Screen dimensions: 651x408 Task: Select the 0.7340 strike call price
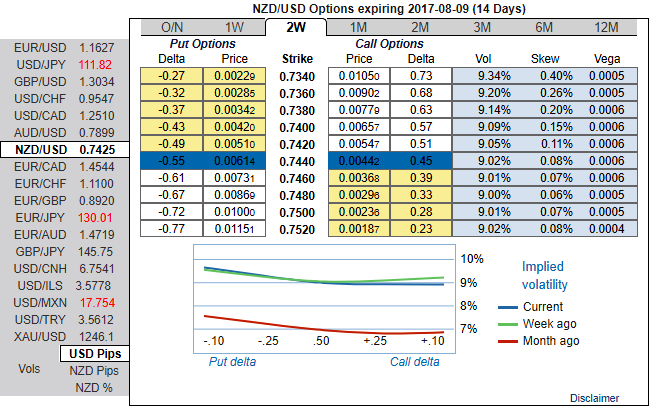(358, 75)
